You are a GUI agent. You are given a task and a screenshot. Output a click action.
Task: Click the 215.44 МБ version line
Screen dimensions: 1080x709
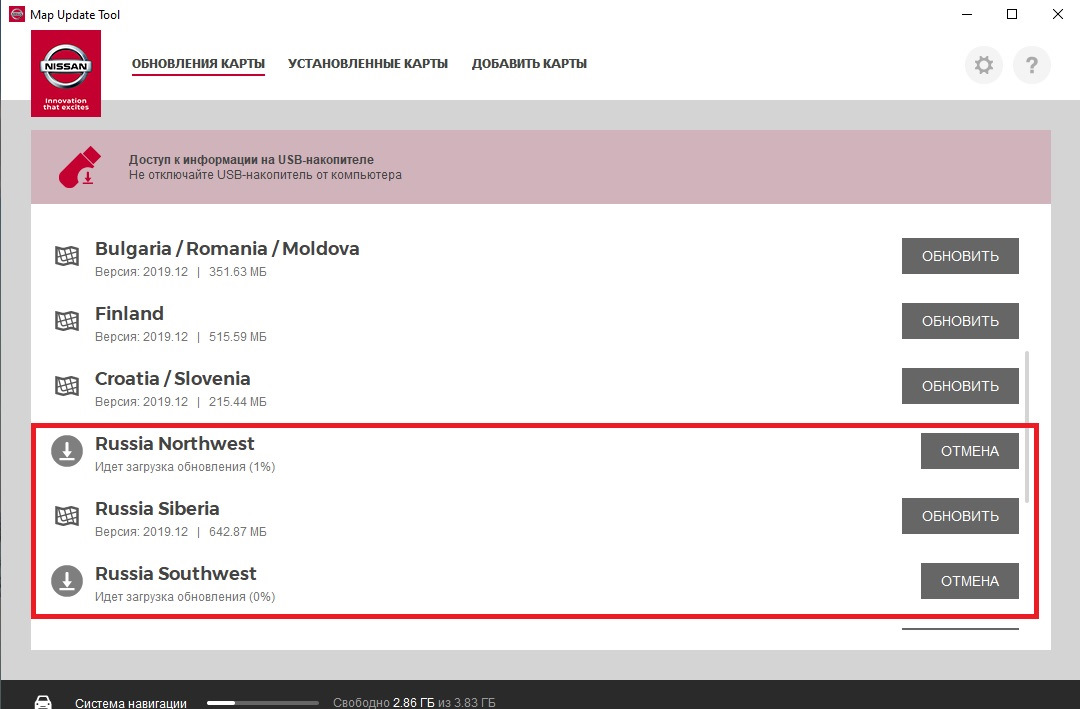tap(180, 401)
